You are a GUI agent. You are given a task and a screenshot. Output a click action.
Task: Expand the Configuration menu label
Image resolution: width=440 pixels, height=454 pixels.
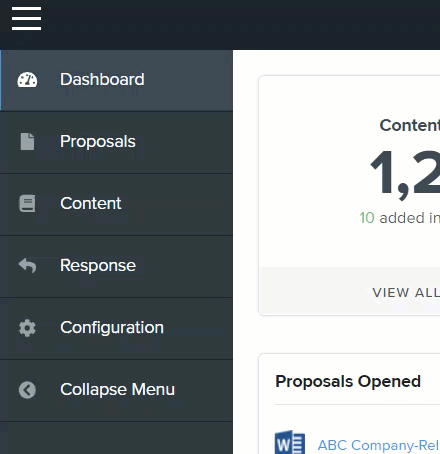pos(112,328)
